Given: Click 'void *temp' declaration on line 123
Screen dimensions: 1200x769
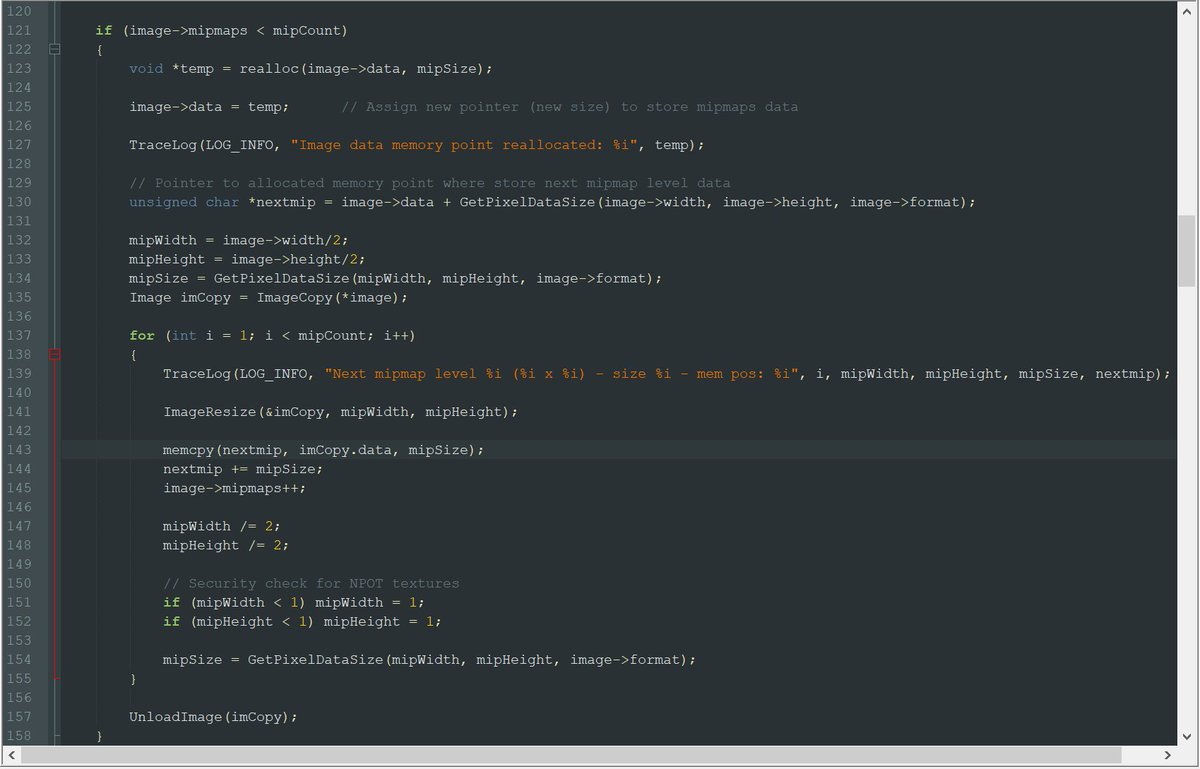Looking at the screenshot, I should coord(172,68).
